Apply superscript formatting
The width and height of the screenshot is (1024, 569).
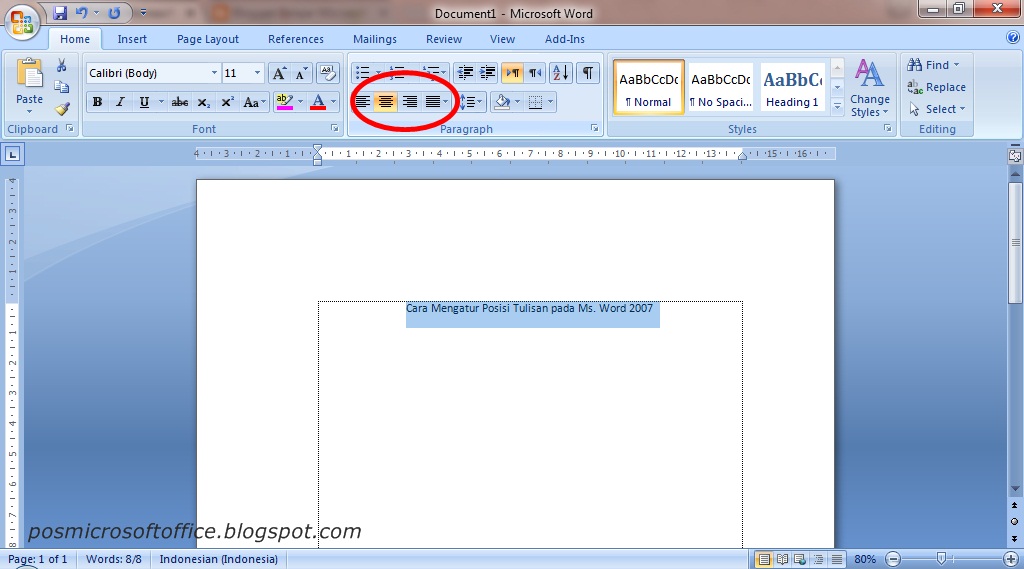227,102
